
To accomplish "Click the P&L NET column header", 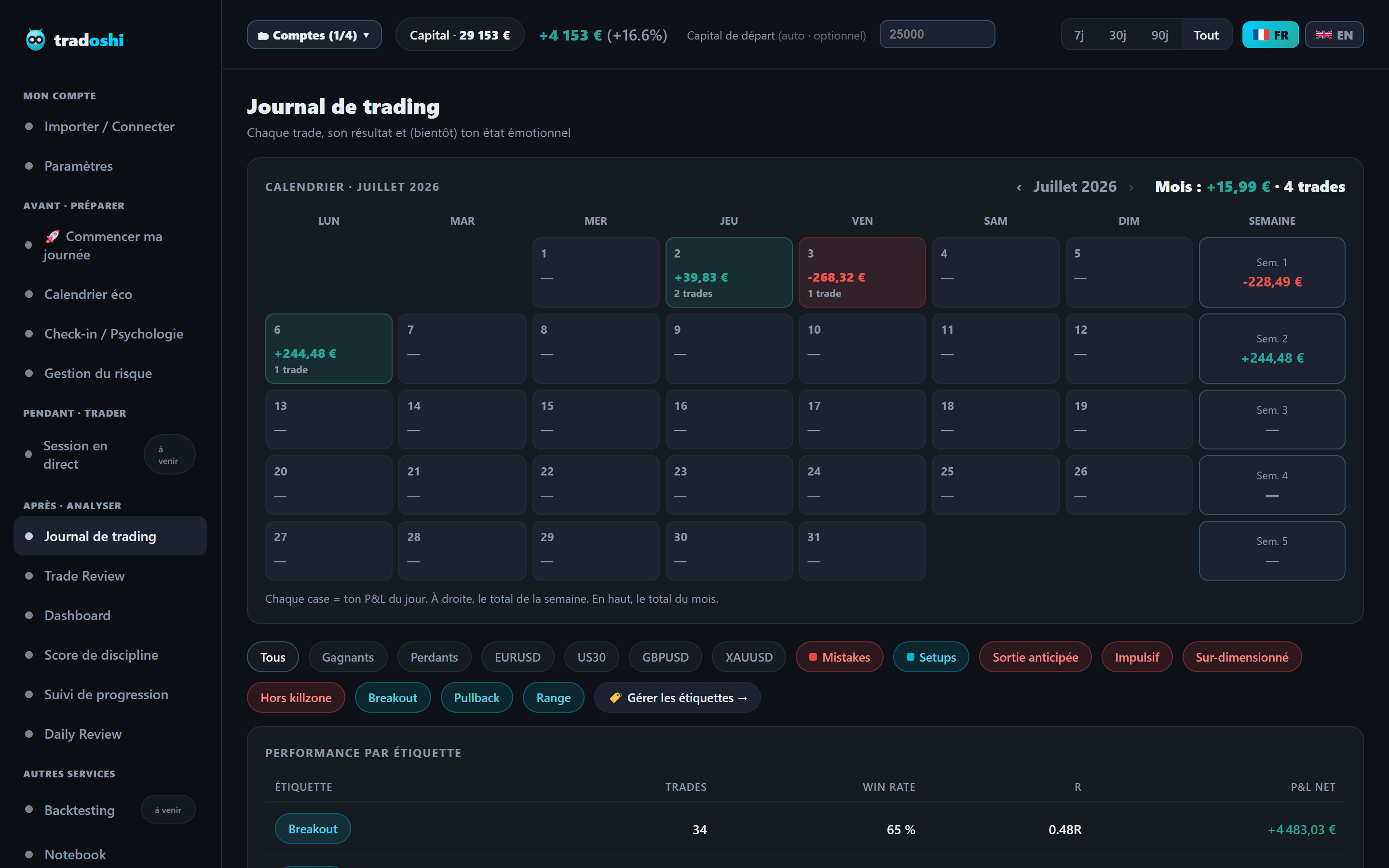I will [x=1313, y=787].
